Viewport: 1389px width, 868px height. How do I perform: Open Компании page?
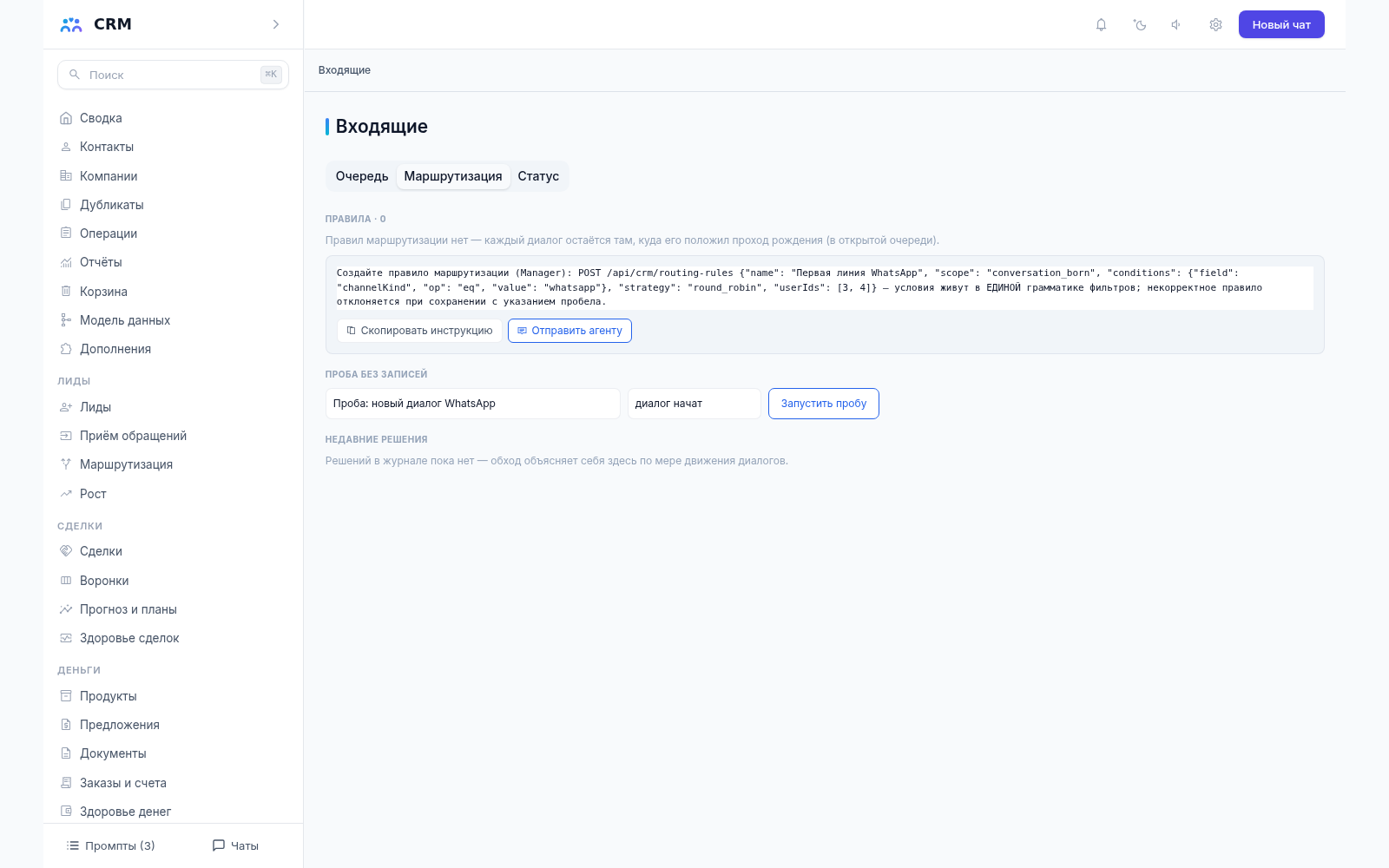click(x=173, y=176)
